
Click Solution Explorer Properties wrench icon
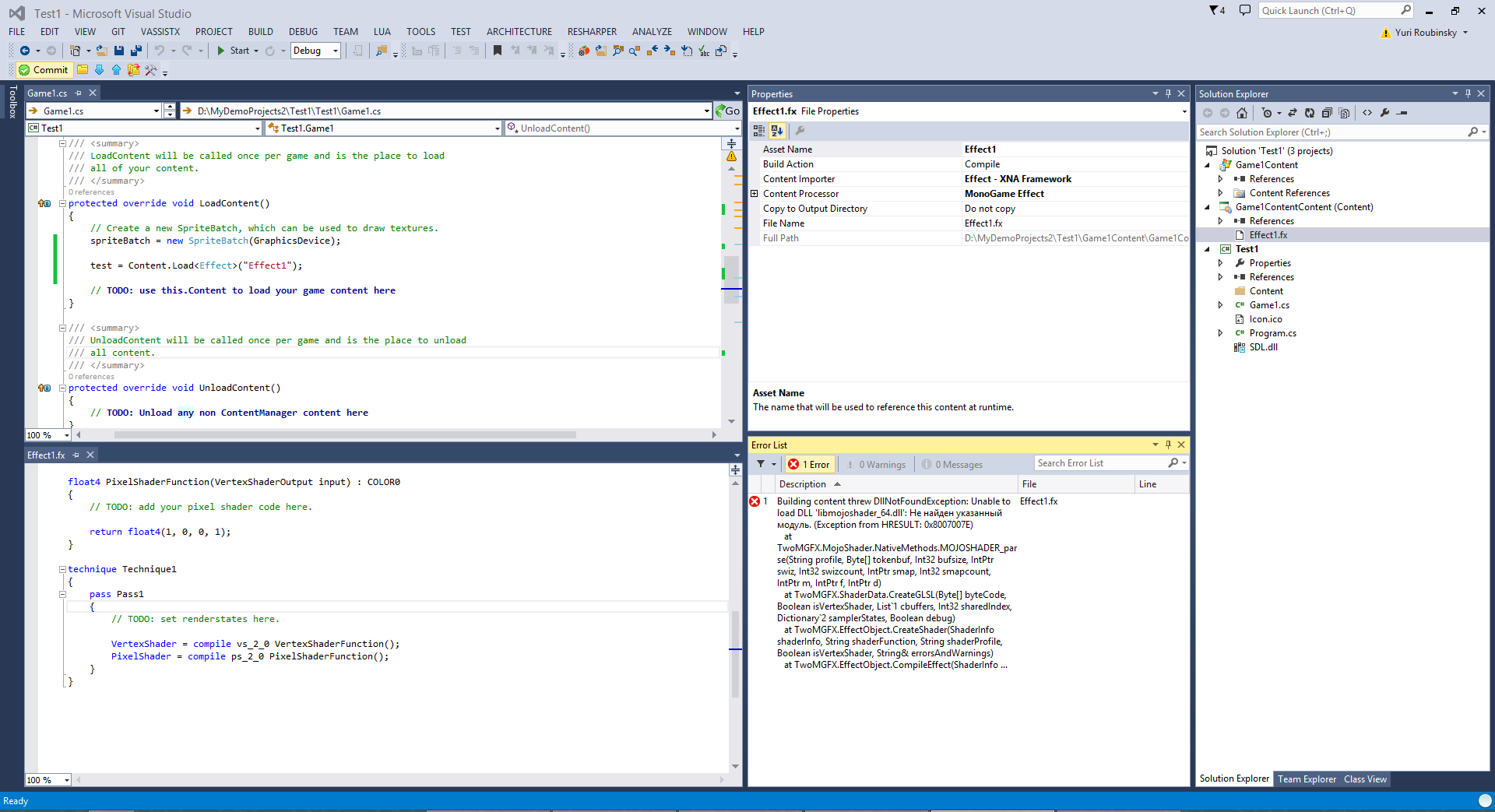1384,113
